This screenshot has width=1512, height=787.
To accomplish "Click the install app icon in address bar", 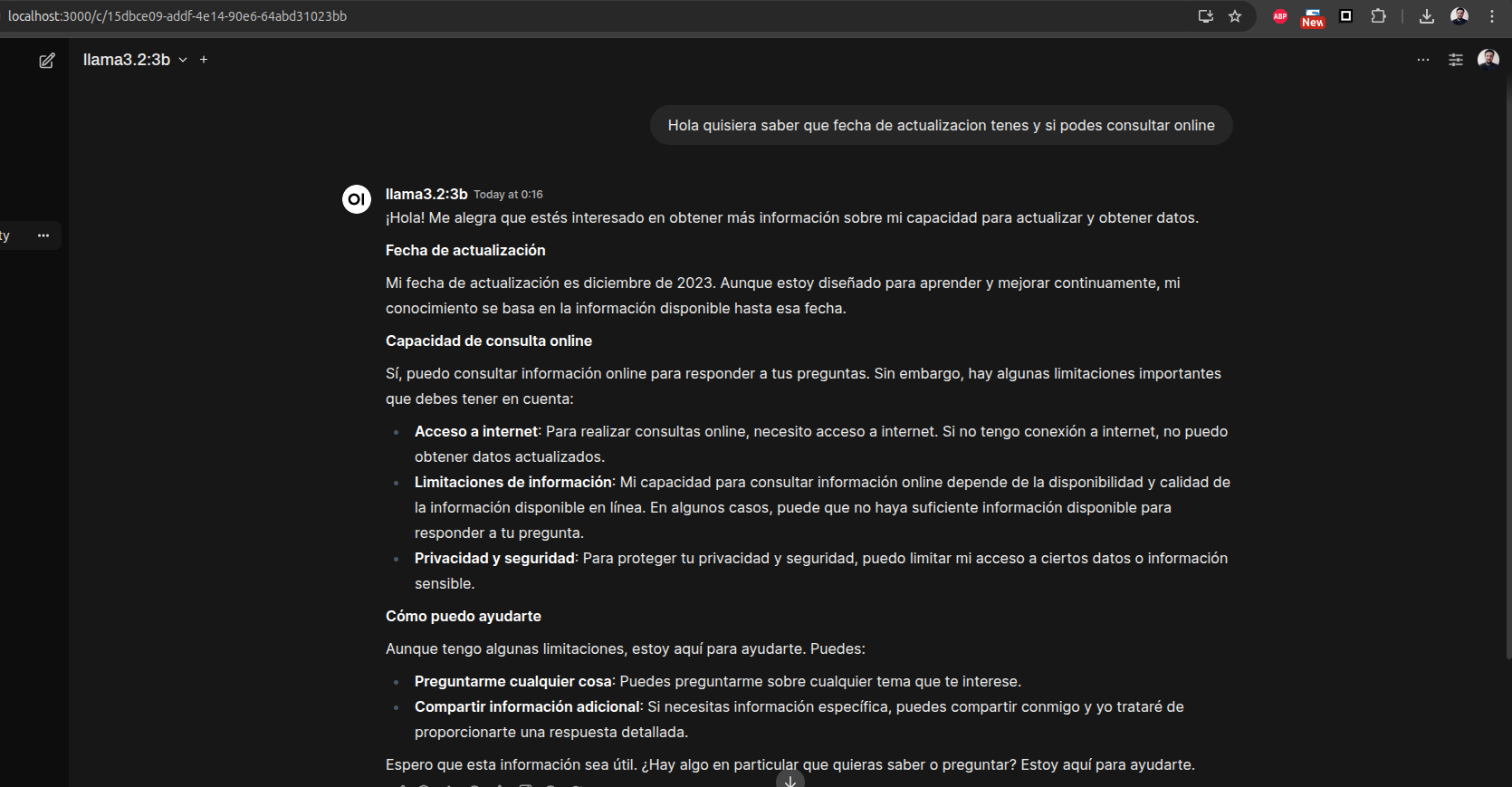I will point(1205,16).
